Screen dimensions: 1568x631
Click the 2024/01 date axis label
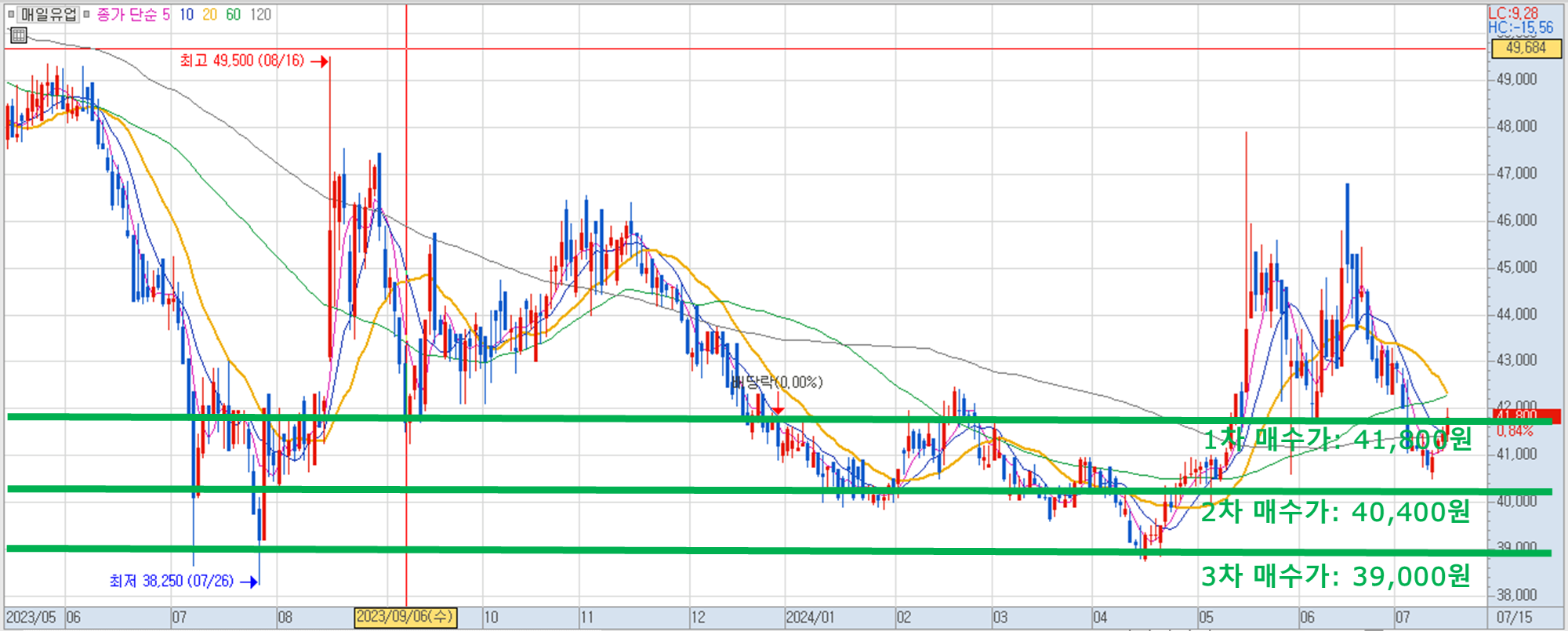point(811,618)
